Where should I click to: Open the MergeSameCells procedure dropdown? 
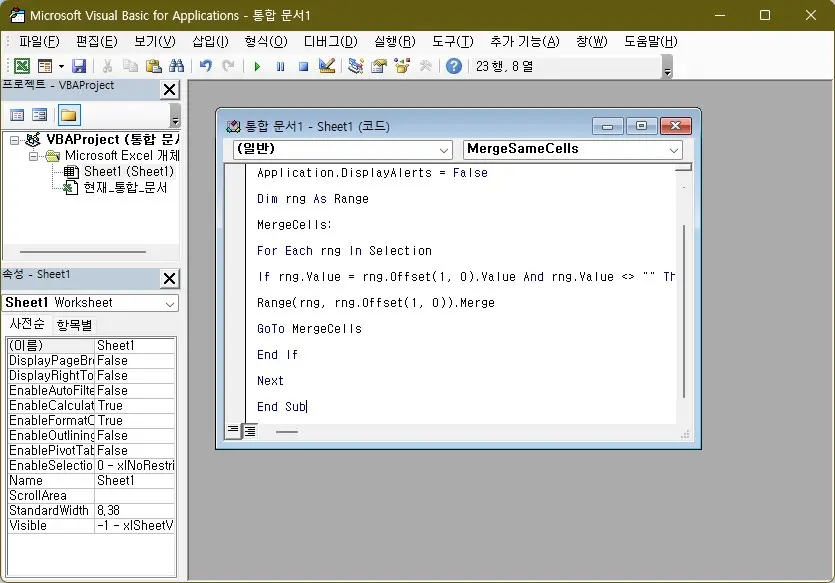tap(674, 150)
